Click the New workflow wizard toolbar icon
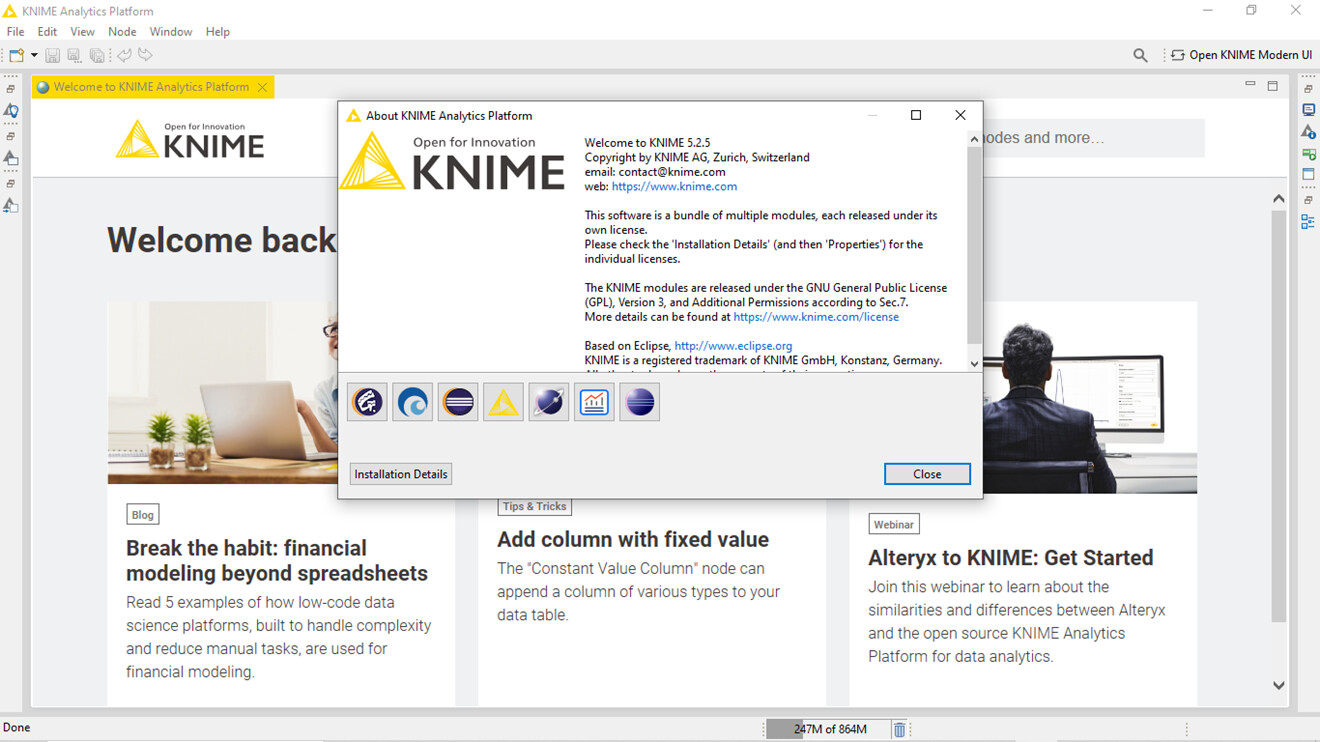 [16, 56]
